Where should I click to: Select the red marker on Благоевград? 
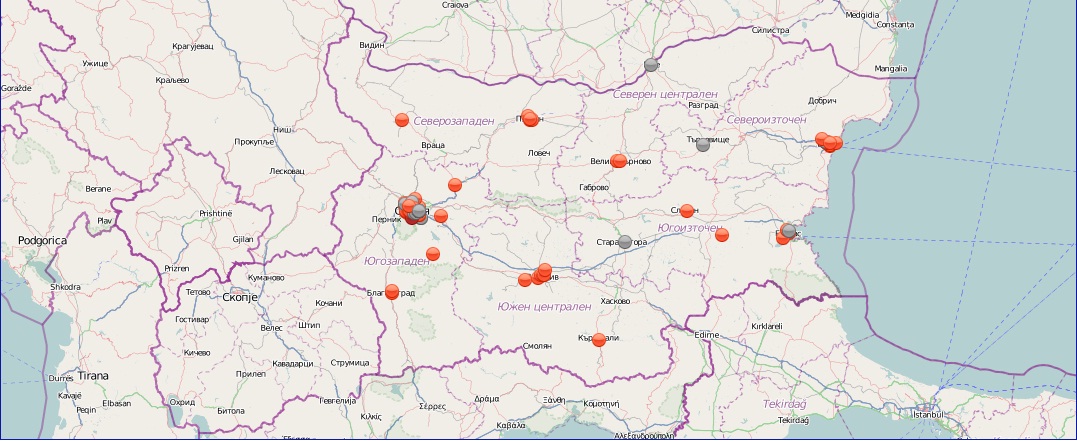tap(392, 292)
